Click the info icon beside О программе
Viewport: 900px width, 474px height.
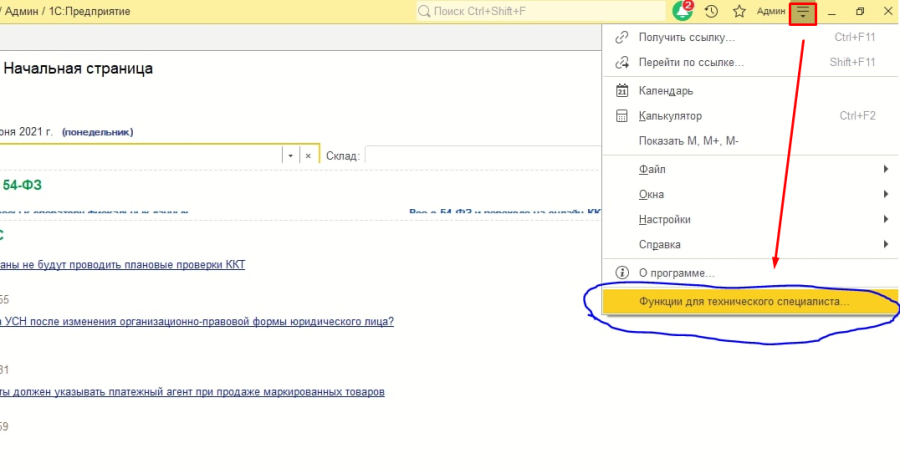tap(621, 272)
